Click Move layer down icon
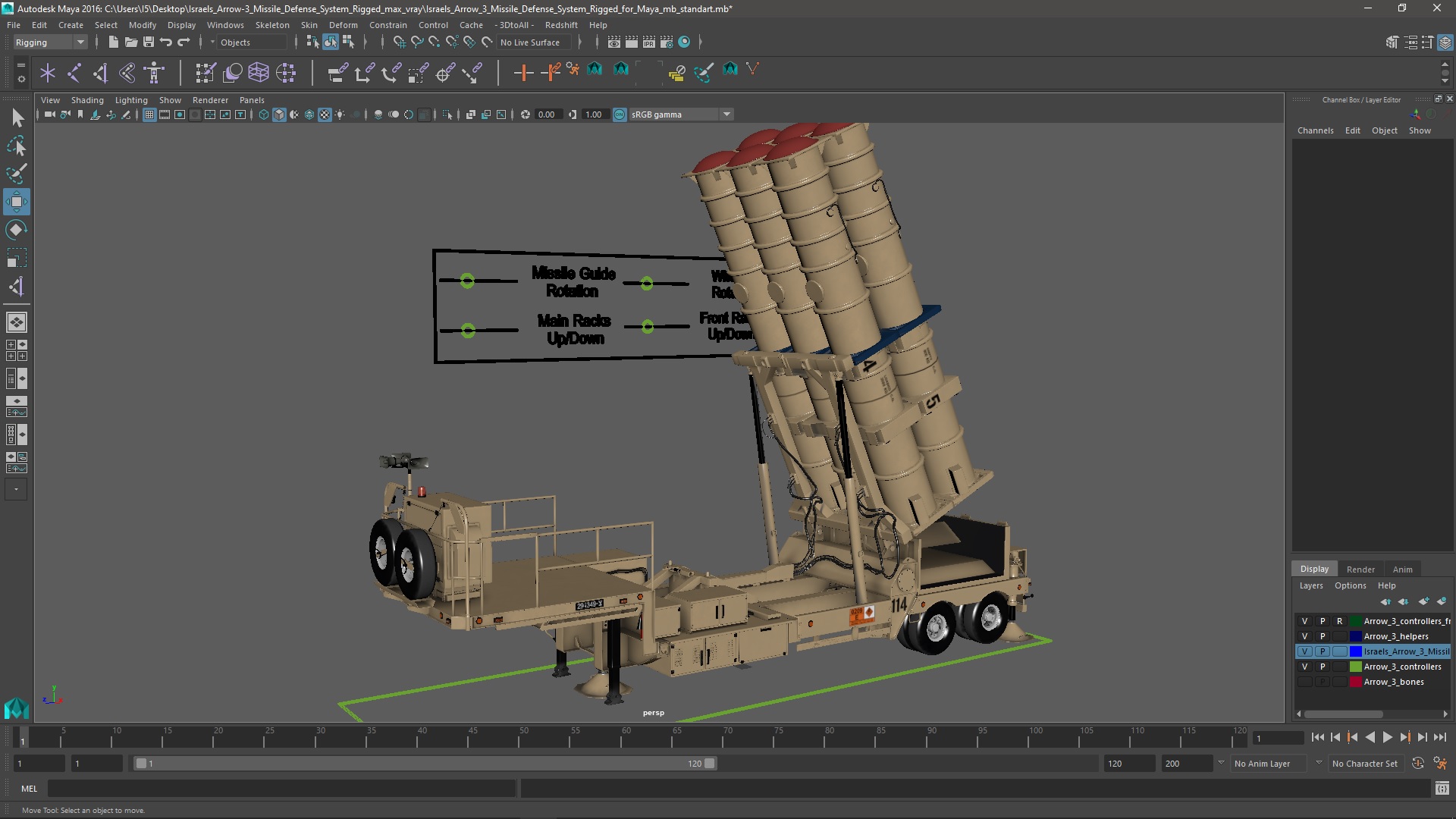This screenshot has width=1456, height=819. [x=1403, y=601]
